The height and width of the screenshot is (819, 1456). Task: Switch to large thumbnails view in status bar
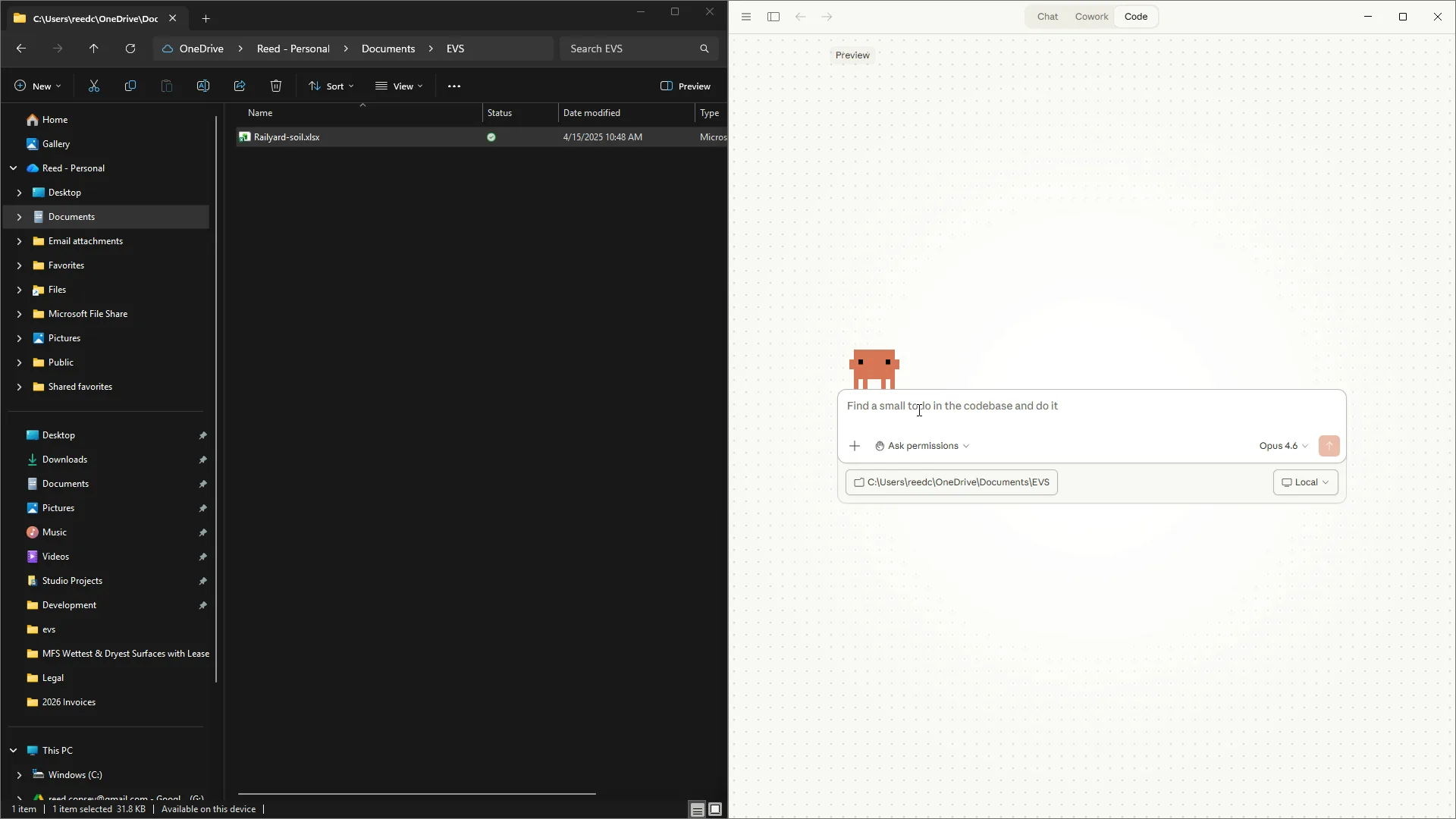[715, 810]
